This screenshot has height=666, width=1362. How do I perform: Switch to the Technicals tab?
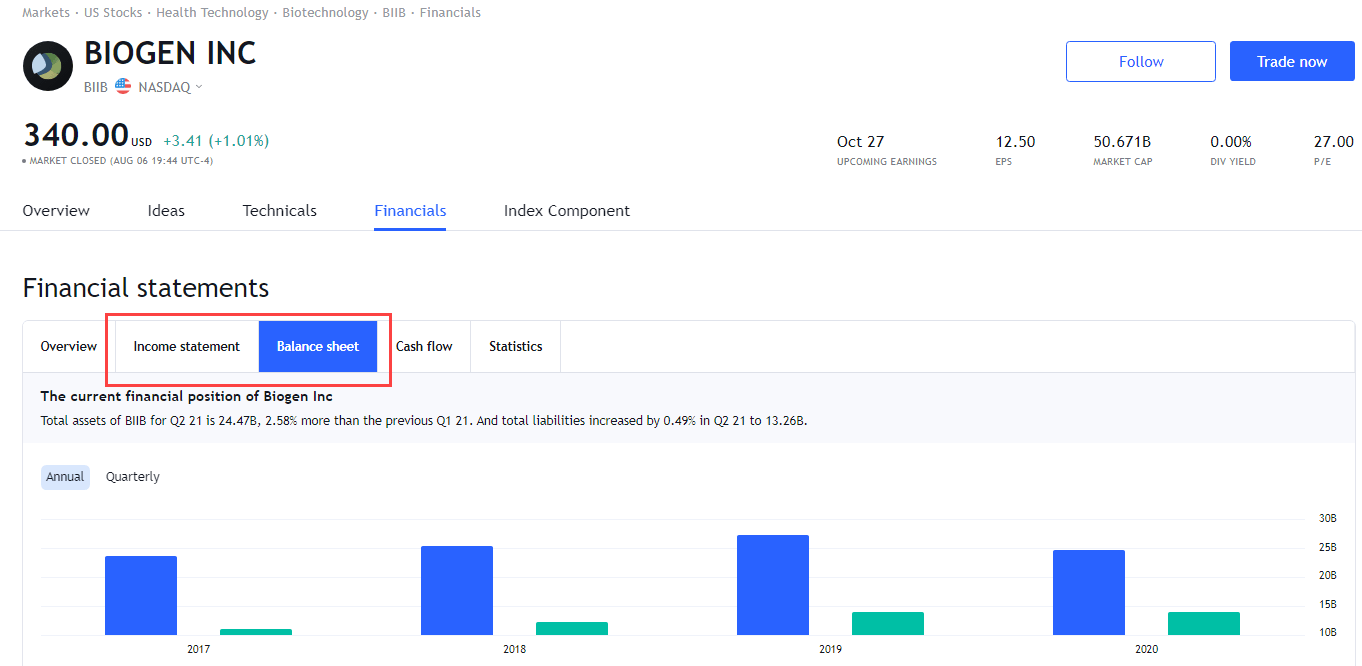(279, 210)
